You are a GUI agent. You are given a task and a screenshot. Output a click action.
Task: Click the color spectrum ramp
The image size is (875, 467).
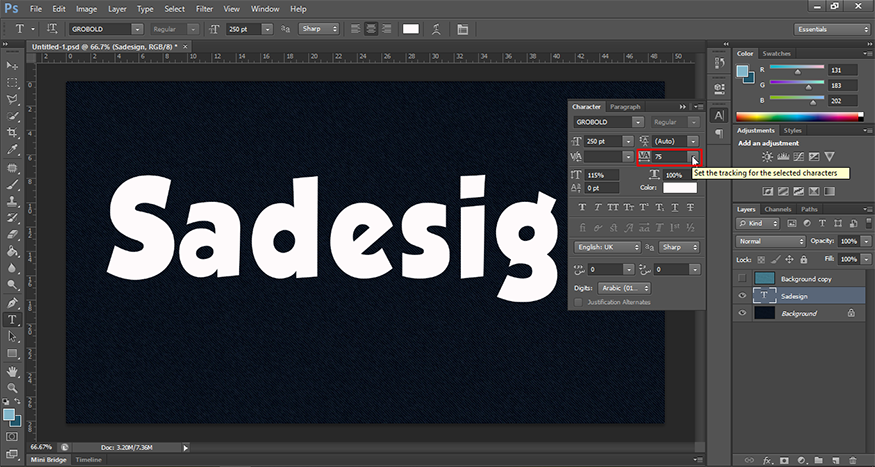(799, 117)
